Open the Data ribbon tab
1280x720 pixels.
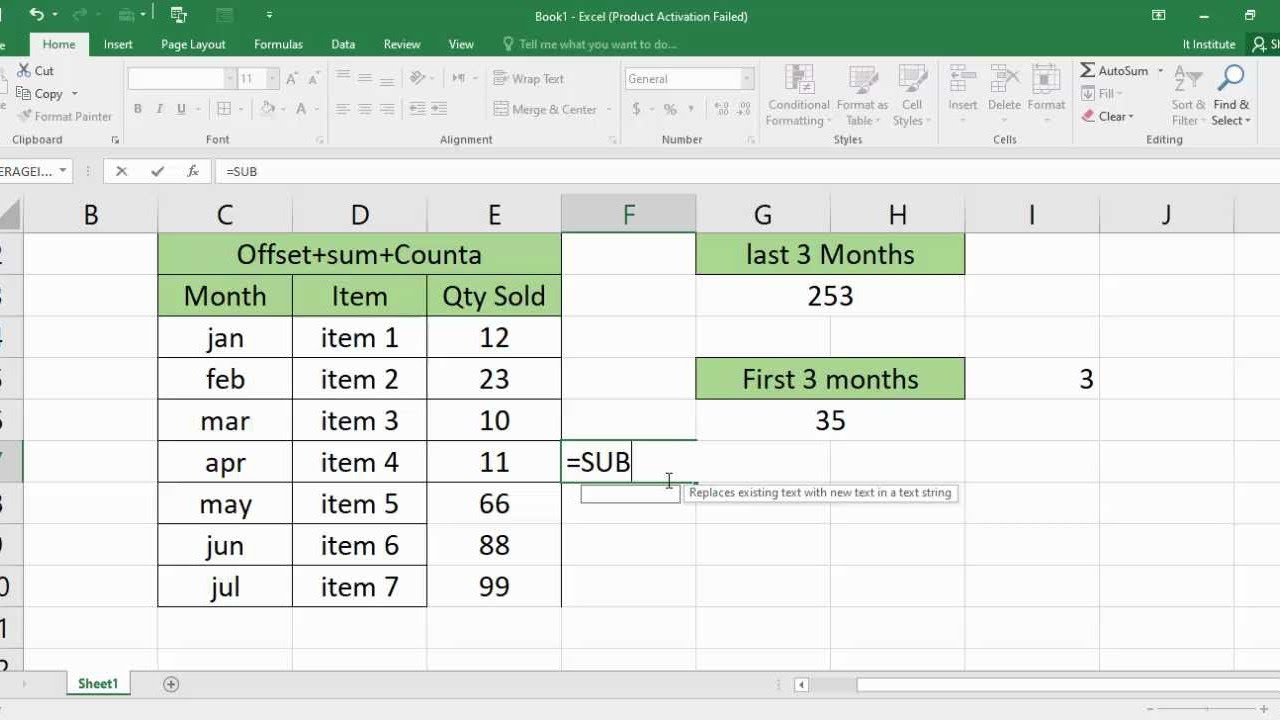(x=343, y=44)
